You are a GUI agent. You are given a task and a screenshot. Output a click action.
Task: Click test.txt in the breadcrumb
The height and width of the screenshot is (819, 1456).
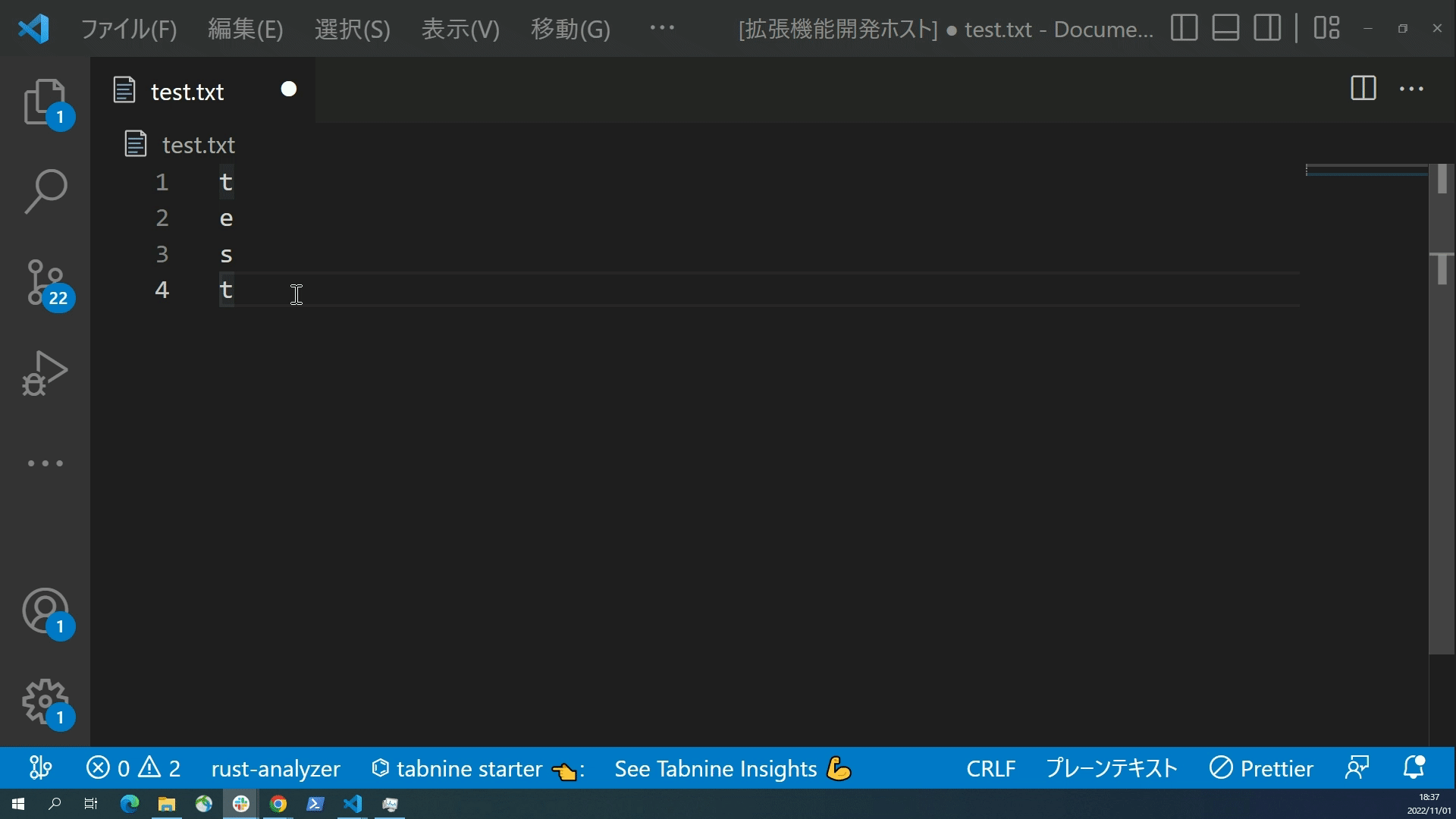[199, 144]
